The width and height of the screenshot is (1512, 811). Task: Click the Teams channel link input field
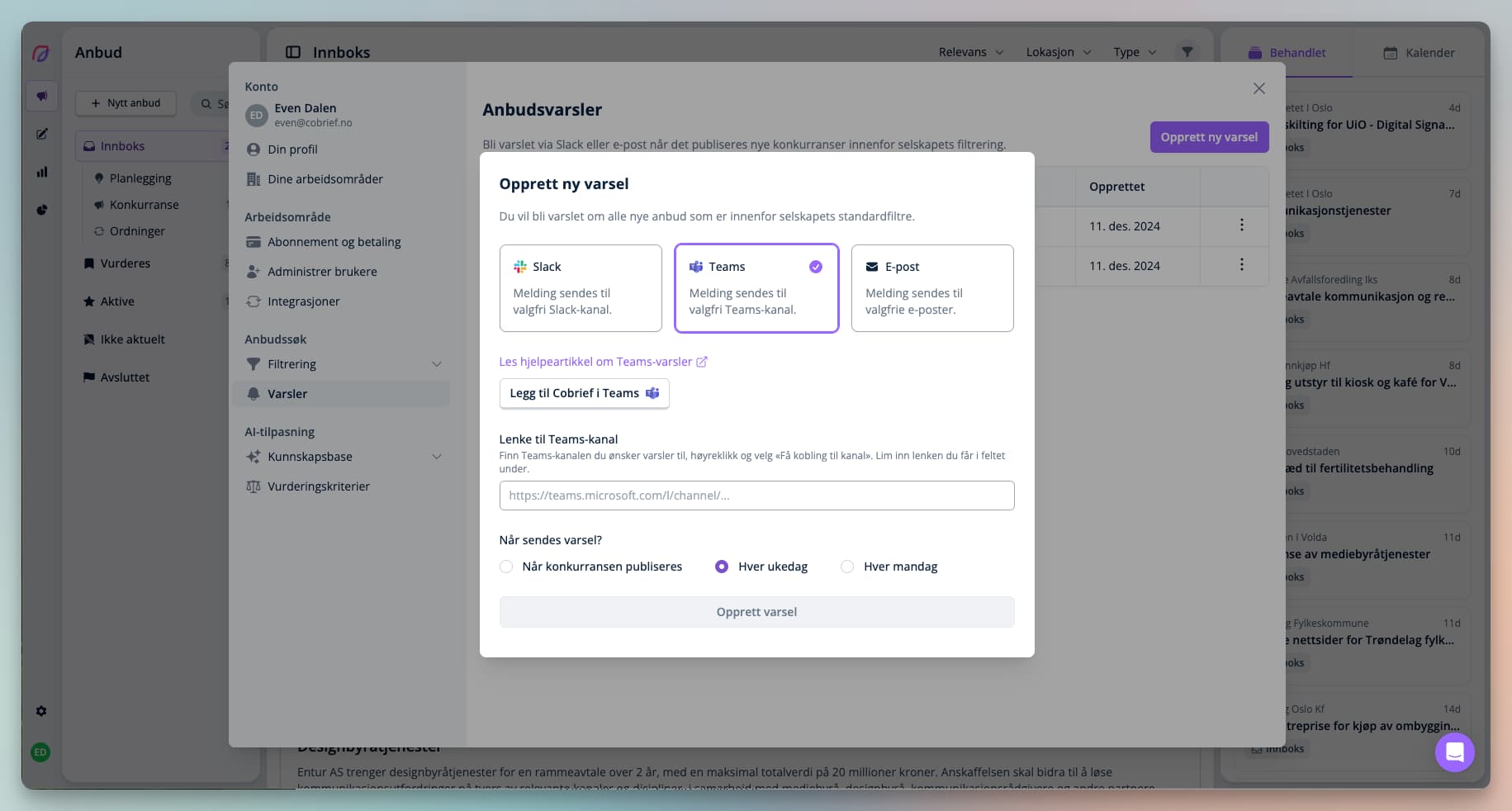(756, 496)
